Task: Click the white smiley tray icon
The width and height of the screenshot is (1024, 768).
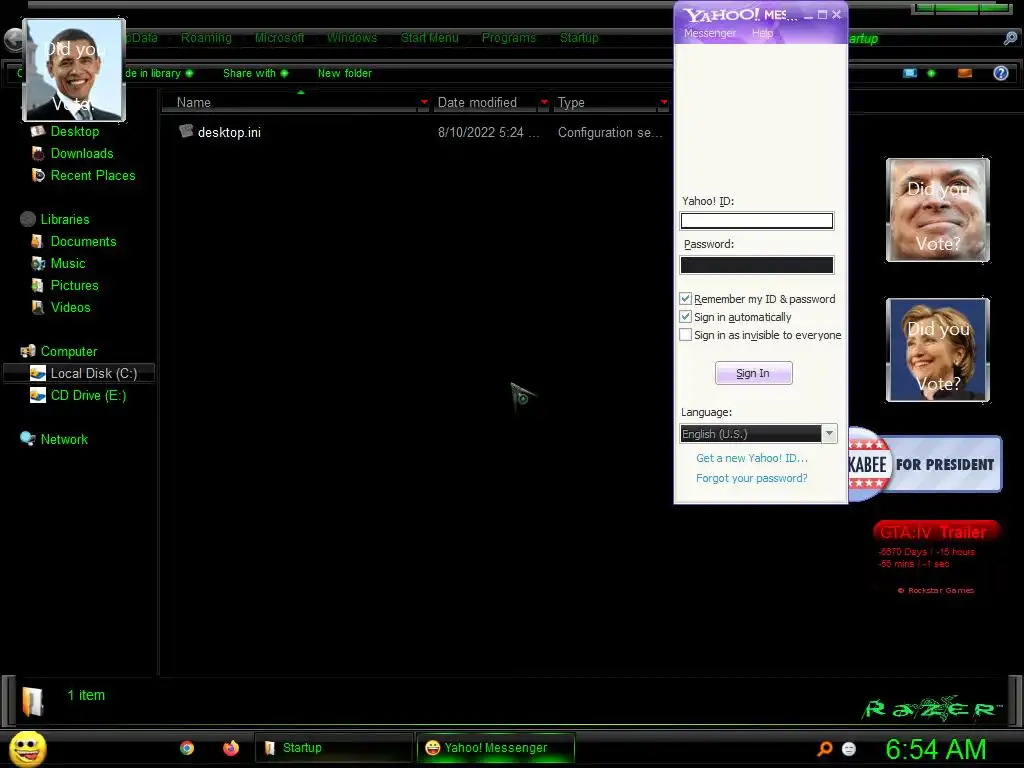Action: tap(849, 748)
